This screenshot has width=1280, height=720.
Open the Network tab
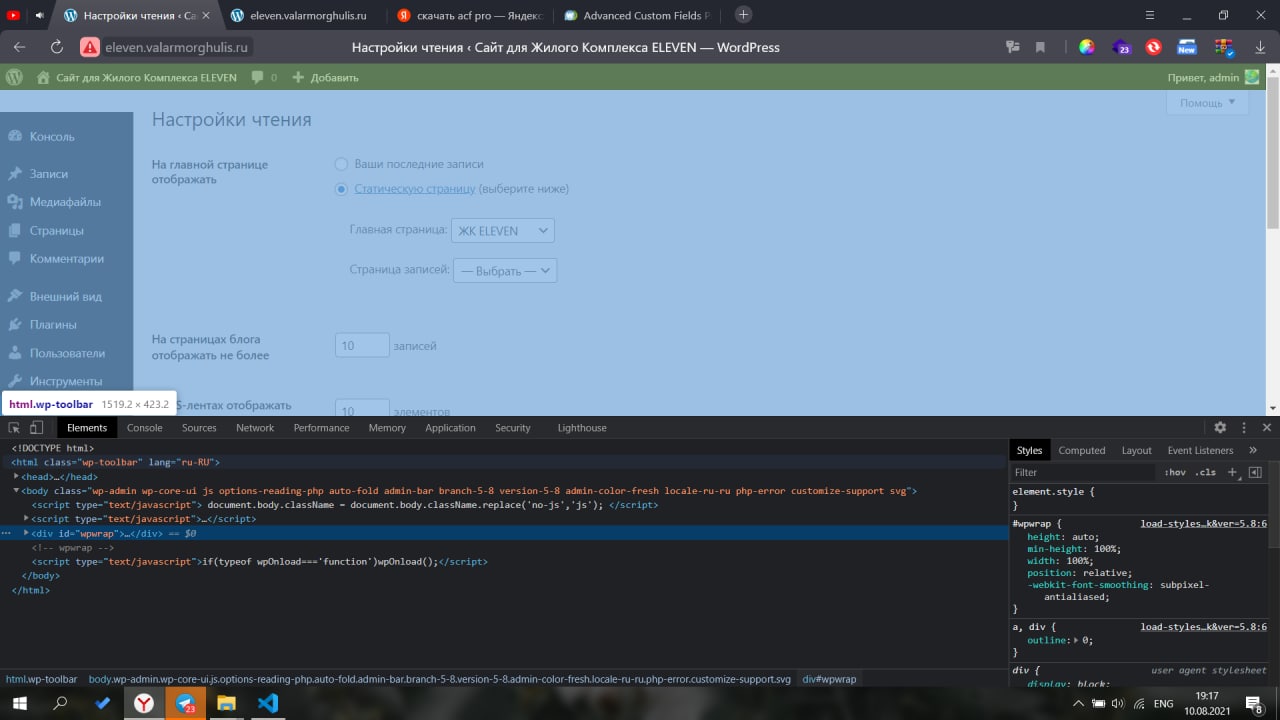click(255, 428)
